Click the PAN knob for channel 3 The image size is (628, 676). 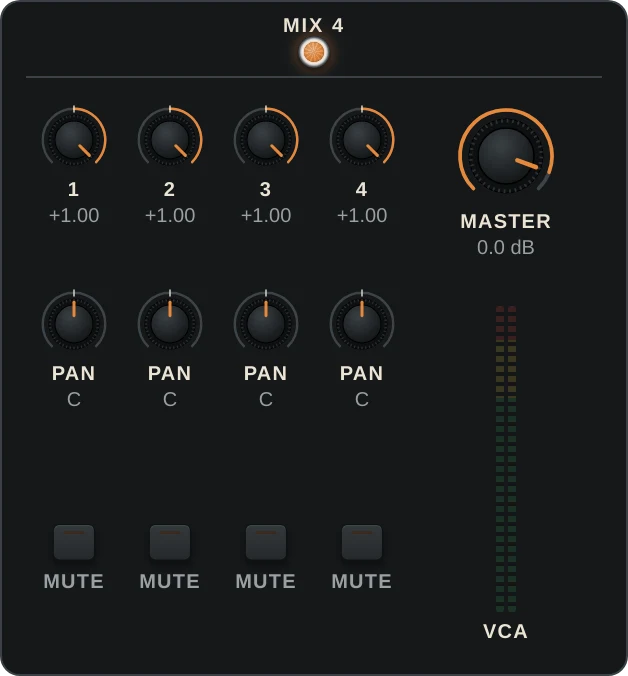(266, 323)
